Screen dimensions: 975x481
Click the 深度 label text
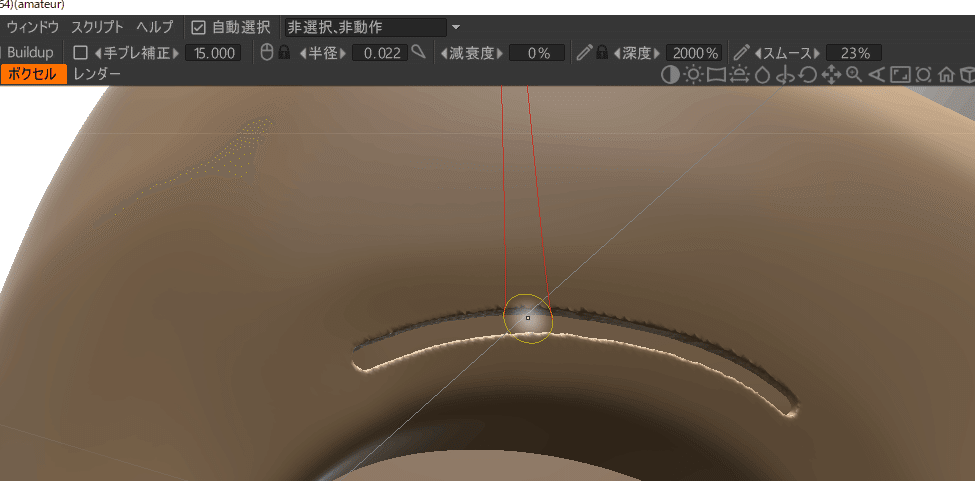[x=637, y=53]
